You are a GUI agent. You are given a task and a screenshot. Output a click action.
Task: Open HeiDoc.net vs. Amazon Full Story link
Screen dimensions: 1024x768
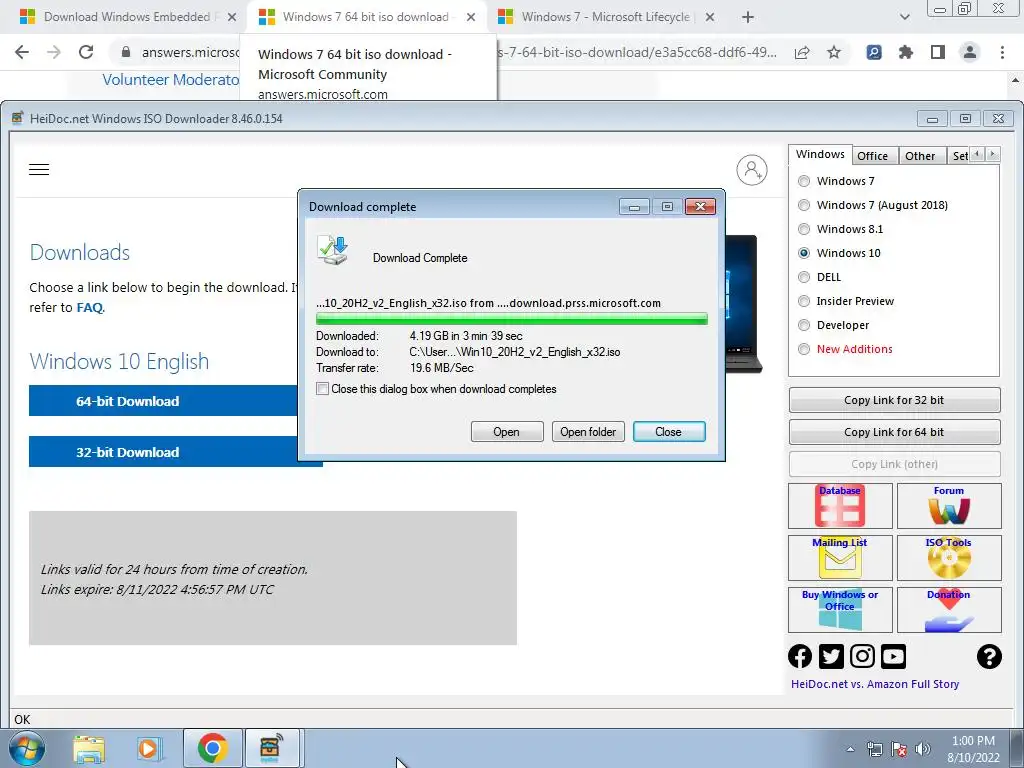875,684
